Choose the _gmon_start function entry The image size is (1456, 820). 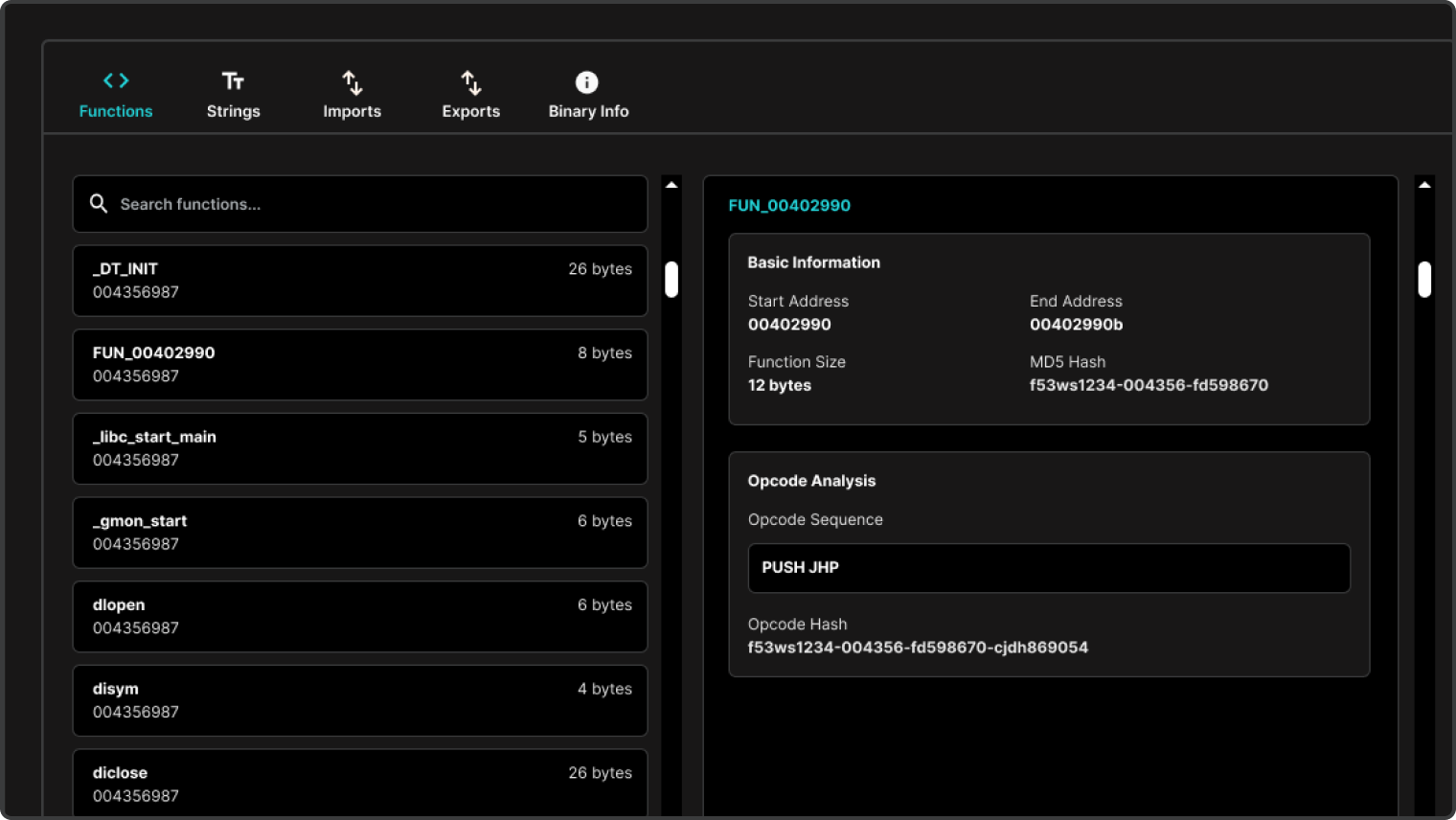pyautogui.click(x=359, y=533)
